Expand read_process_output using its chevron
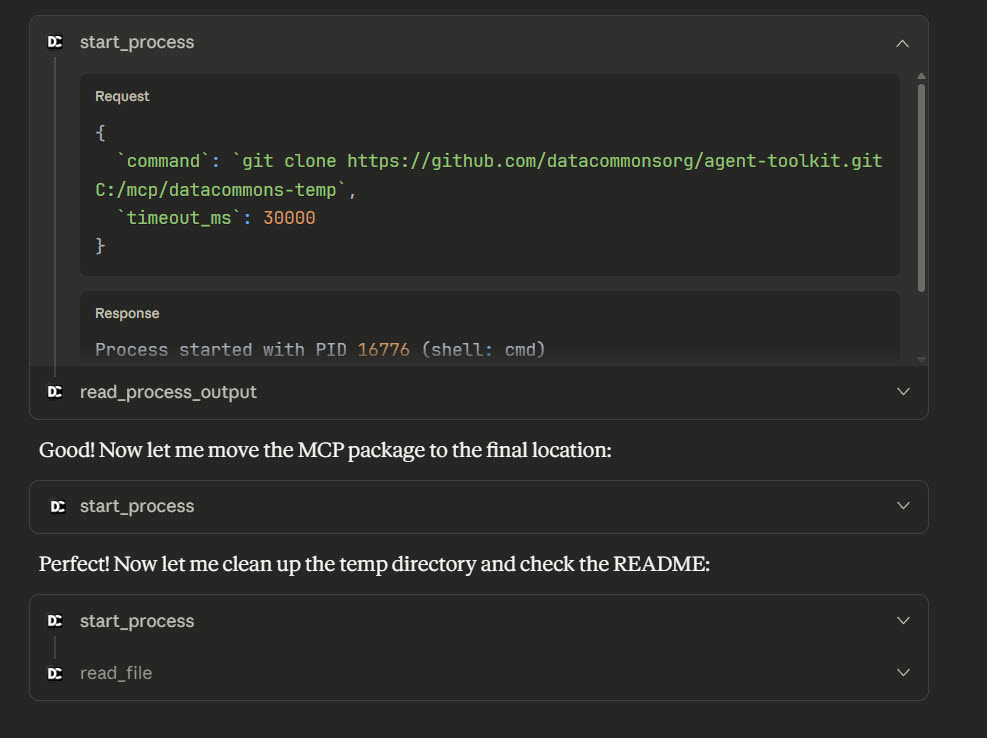 coord(902,392)
